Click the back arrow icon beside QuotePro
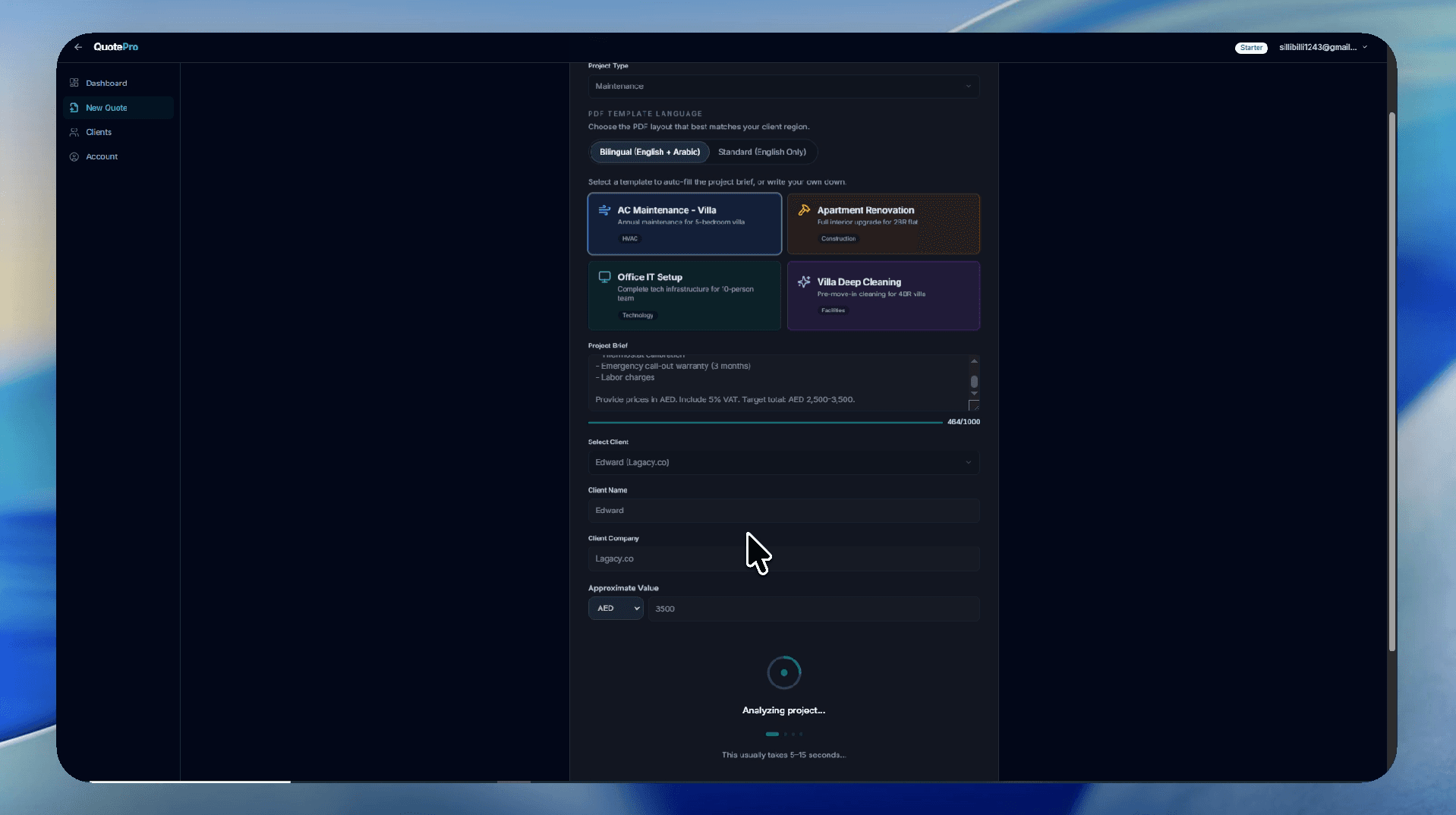This screenshot has width=1456, height=815. click(78, 47)
